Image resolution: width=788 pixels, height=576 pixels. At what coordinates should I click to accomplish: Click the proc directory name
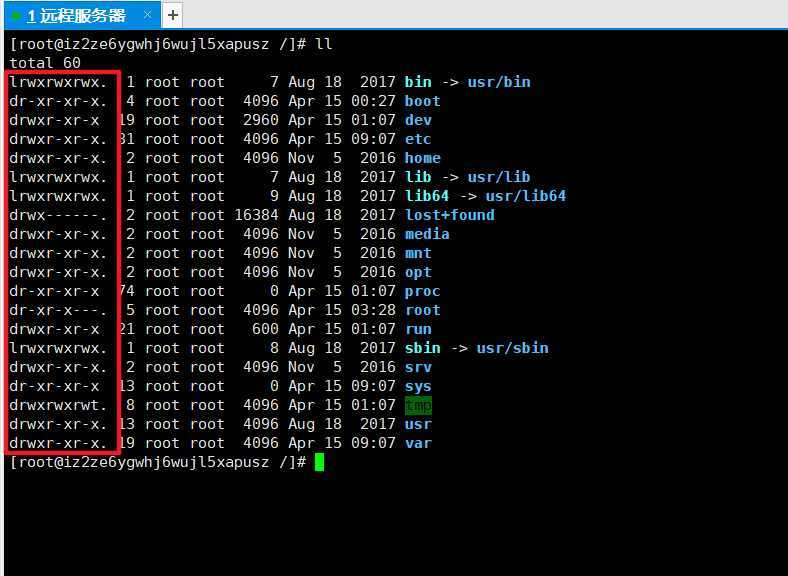[423, 291]
